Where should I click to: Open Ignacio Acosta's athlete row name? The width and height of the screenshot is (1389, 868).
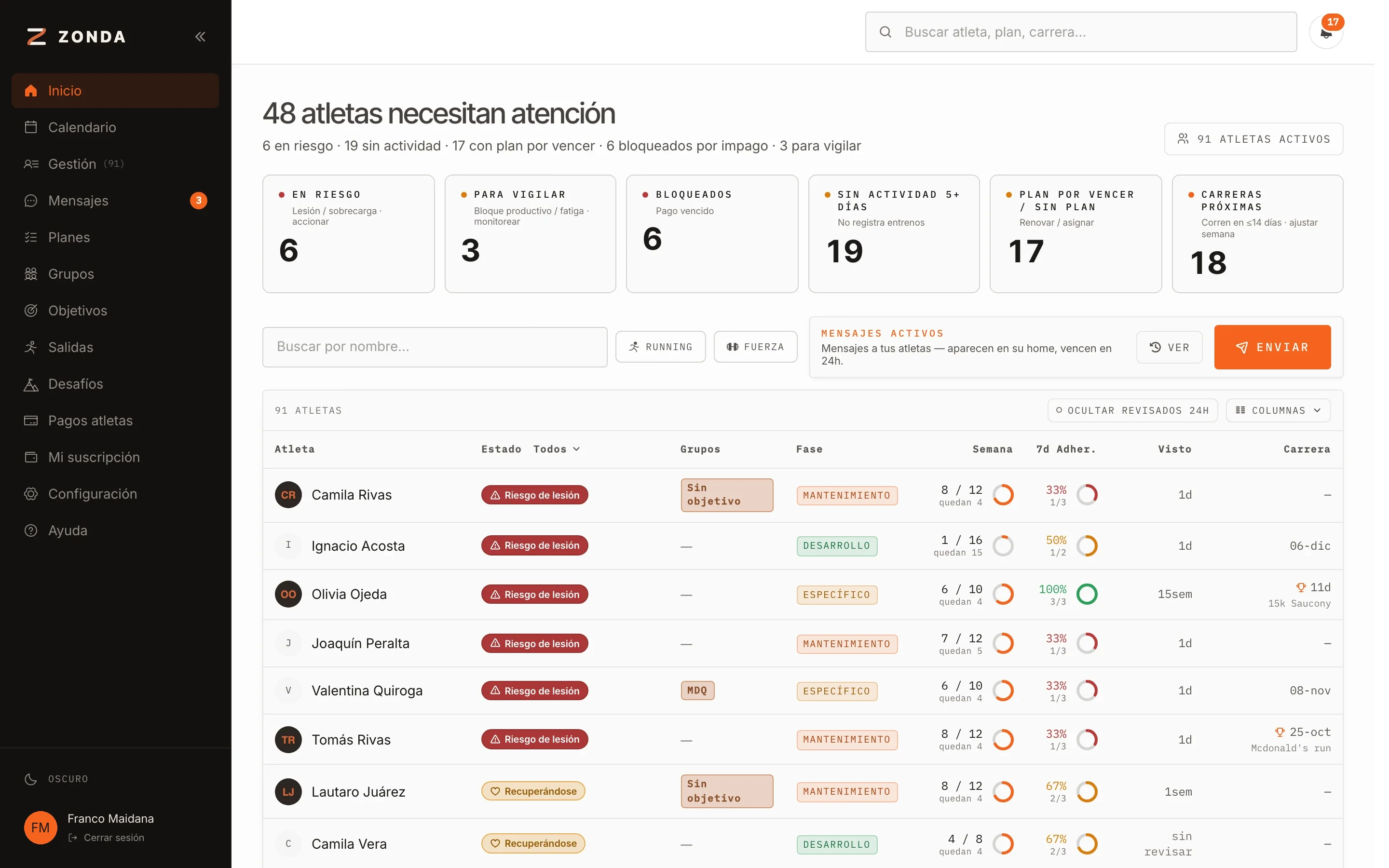(x=358, y=546)
